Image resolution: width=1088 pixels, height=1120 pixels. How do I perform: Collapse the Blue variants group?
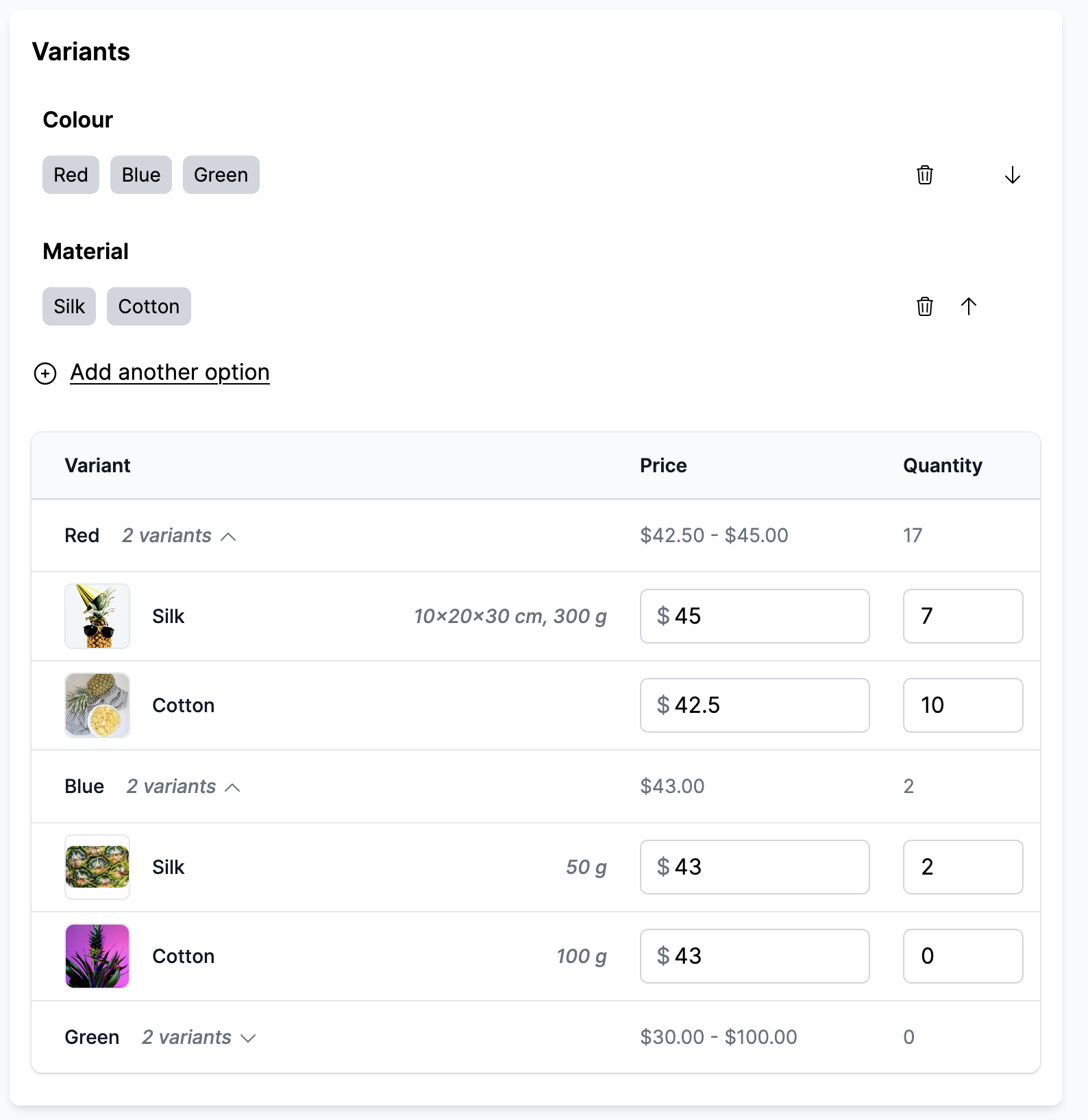click(183, 786)
